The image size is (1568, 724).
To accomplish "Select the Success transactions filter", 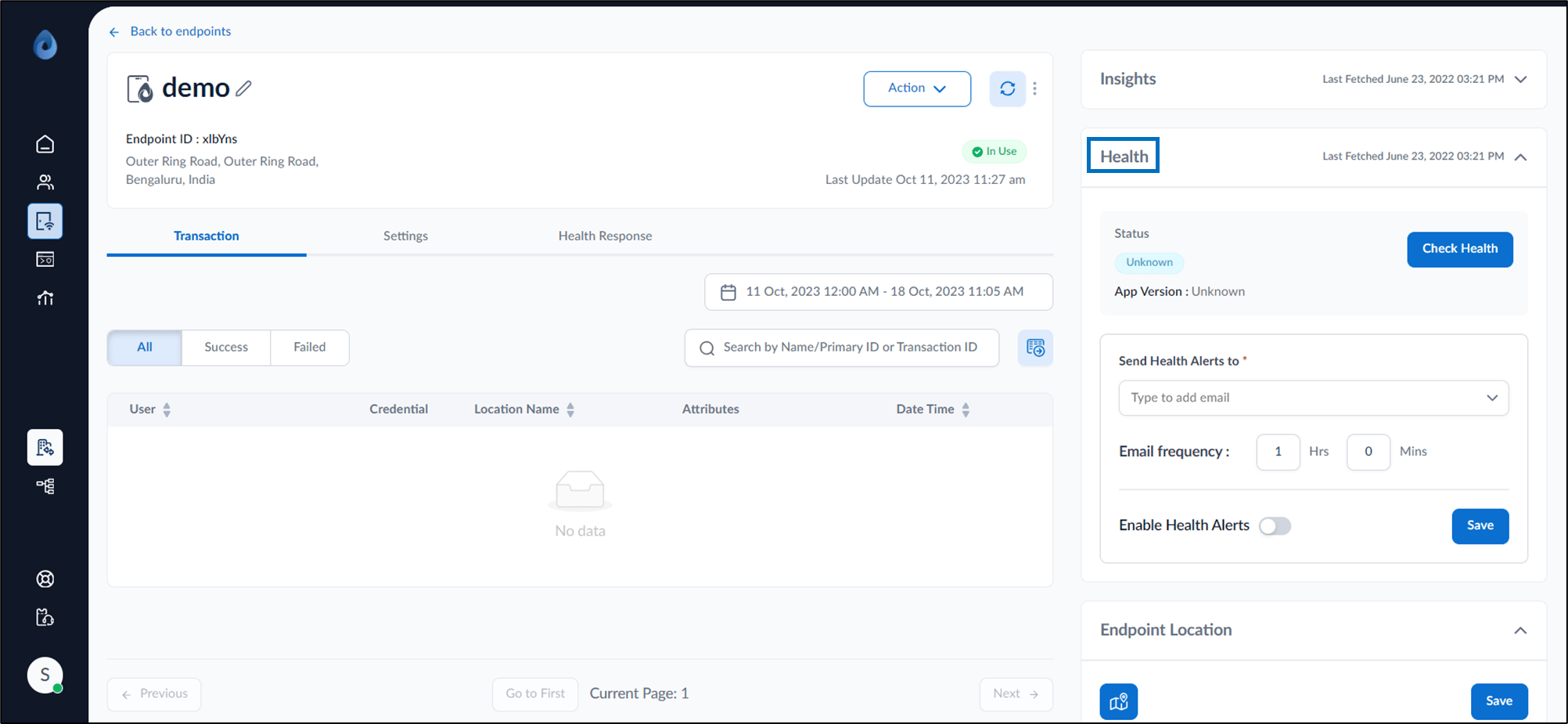I will coord(226,348).
